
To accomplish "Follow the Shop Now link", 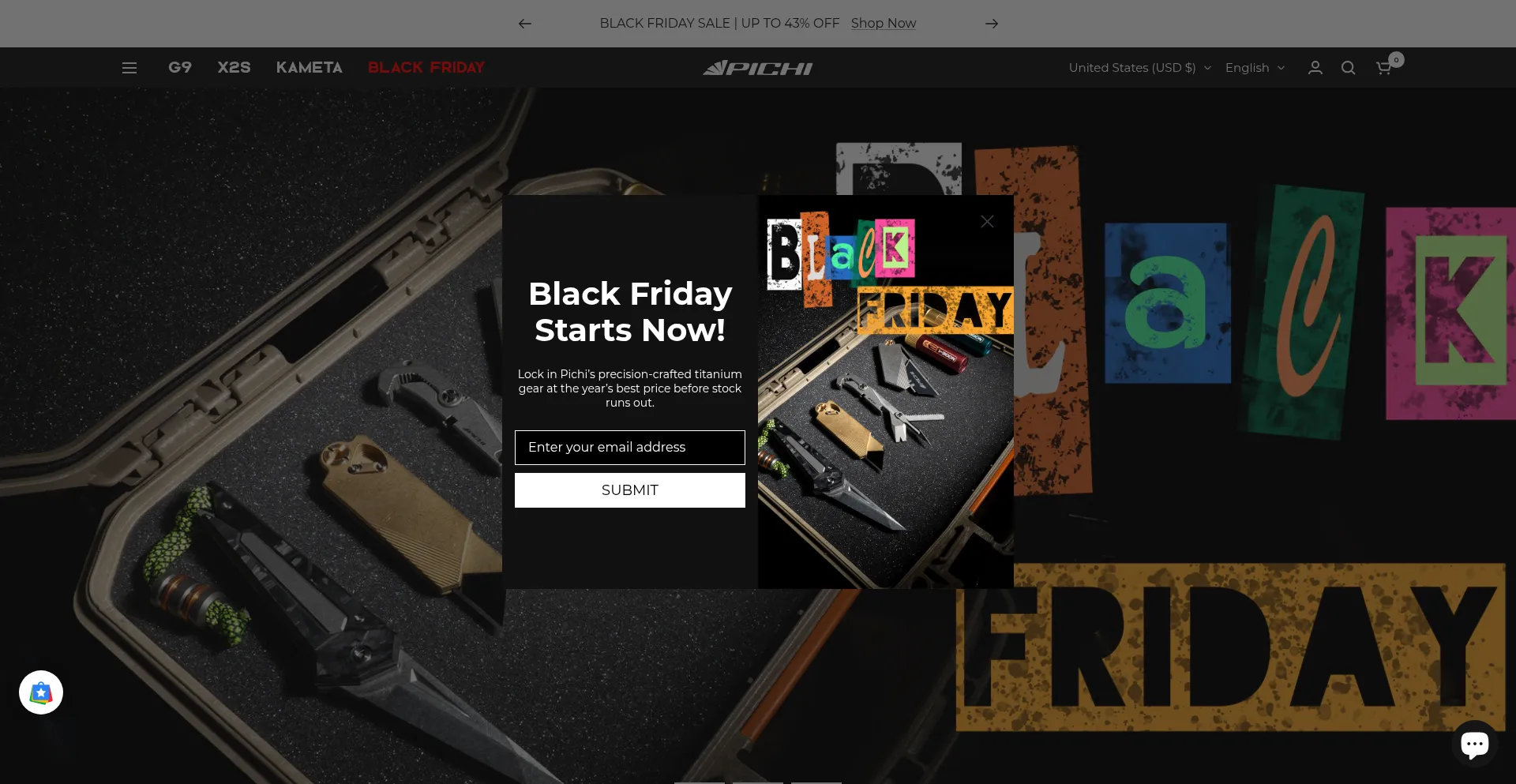I will point(884,24).
